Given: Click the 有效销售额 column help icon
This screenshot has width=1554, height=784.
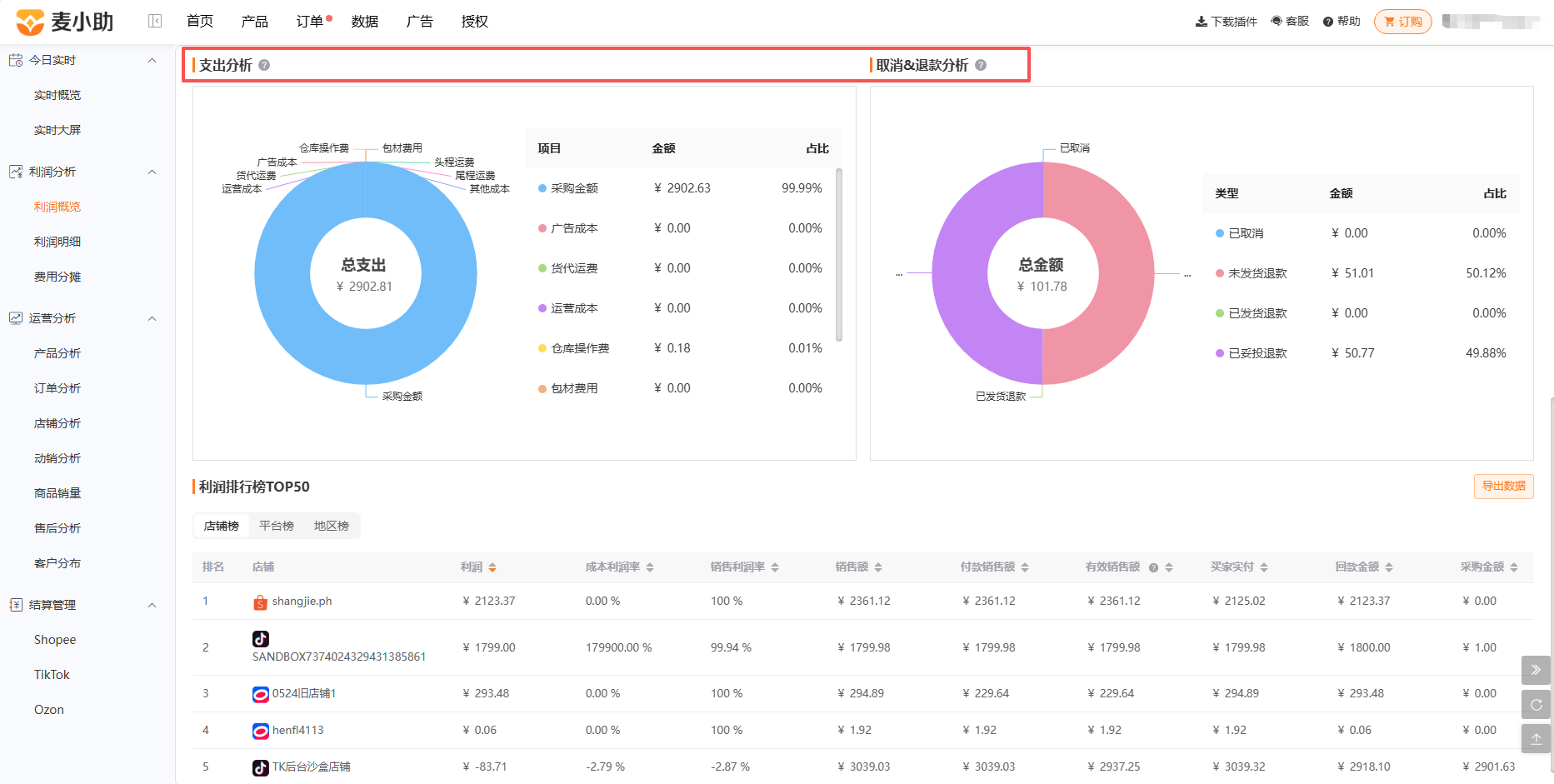Looking at the screenshot, I should tap(1154, 567).
